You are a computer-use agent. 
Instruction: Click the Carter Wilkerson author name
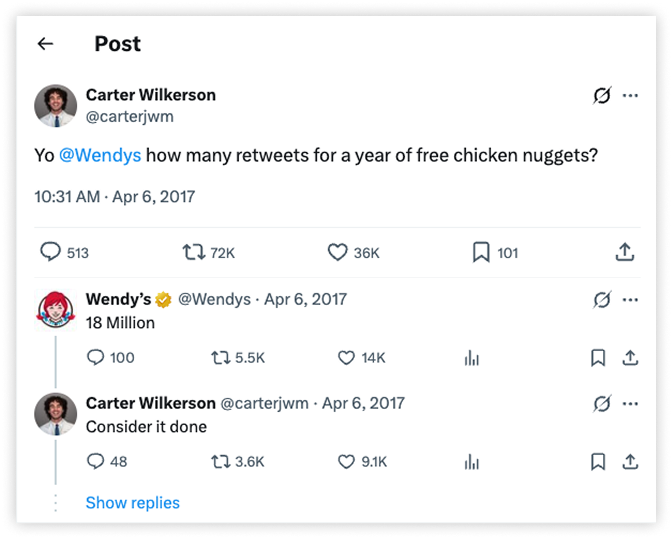coord(151,95)
